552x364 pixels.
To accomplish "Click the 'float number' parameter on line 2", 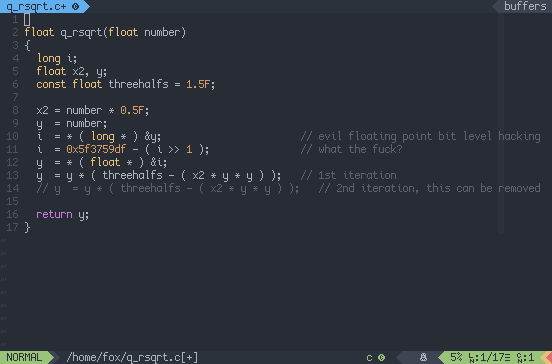I will 144,33.
